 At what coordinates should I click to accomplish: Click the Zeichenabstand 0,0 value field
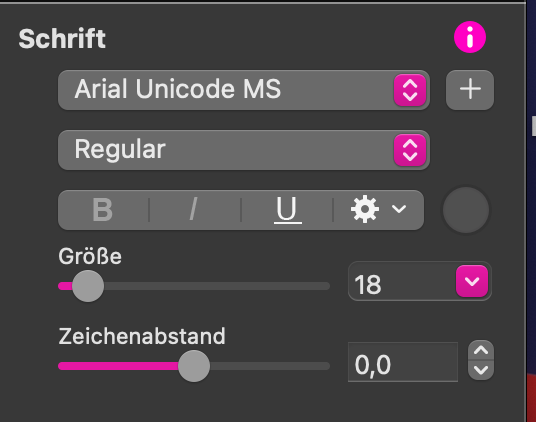click(403, 362)
